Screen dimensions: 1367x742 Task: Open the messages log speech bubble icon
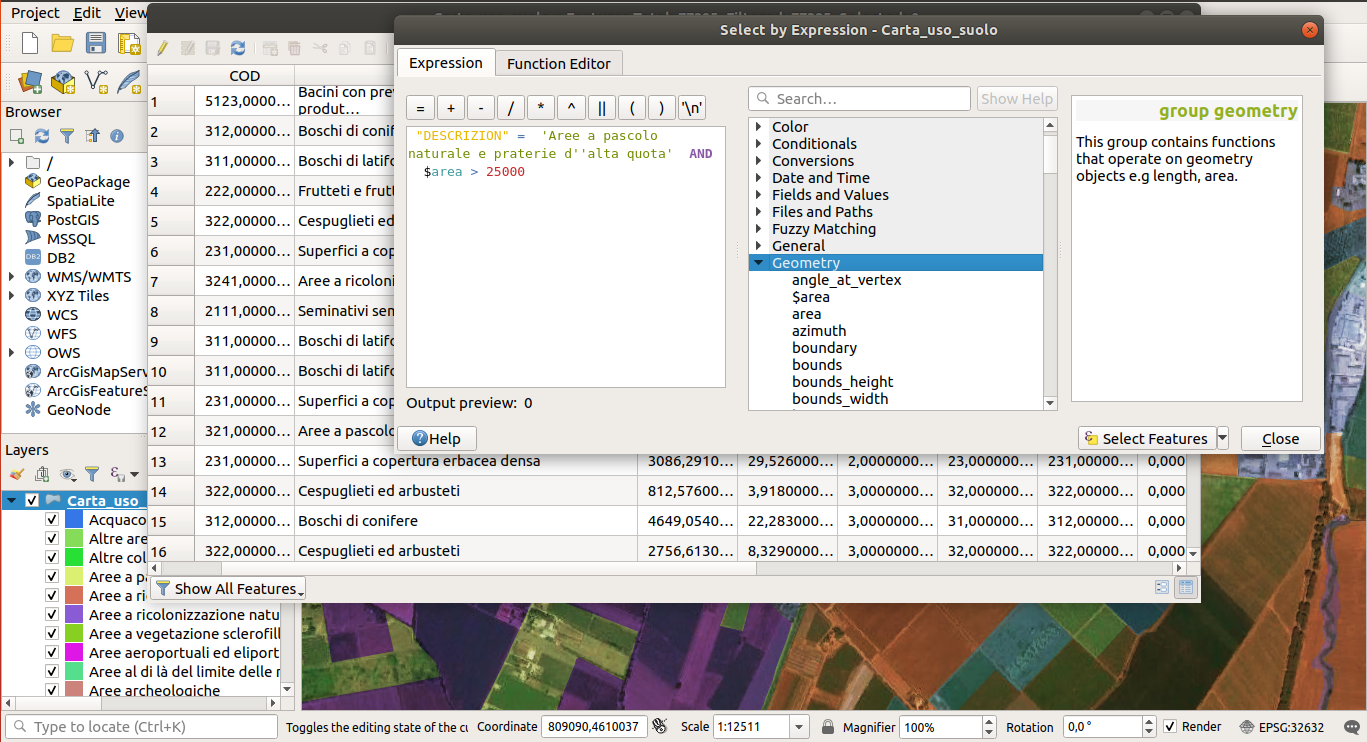point(1351,727)
